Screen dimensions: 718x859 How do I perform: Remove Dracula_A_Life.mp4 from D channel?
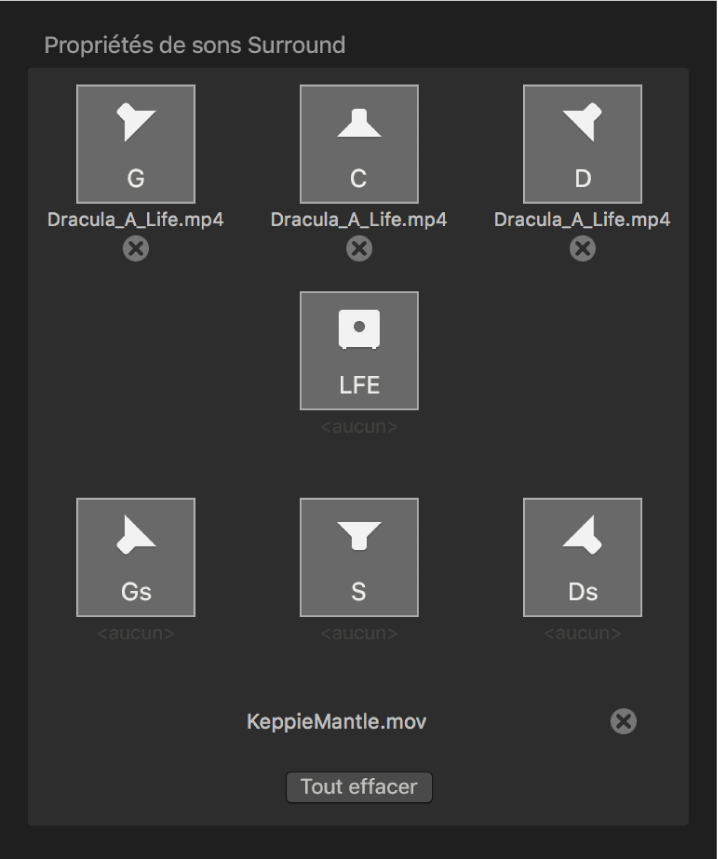tap(583, 249)
